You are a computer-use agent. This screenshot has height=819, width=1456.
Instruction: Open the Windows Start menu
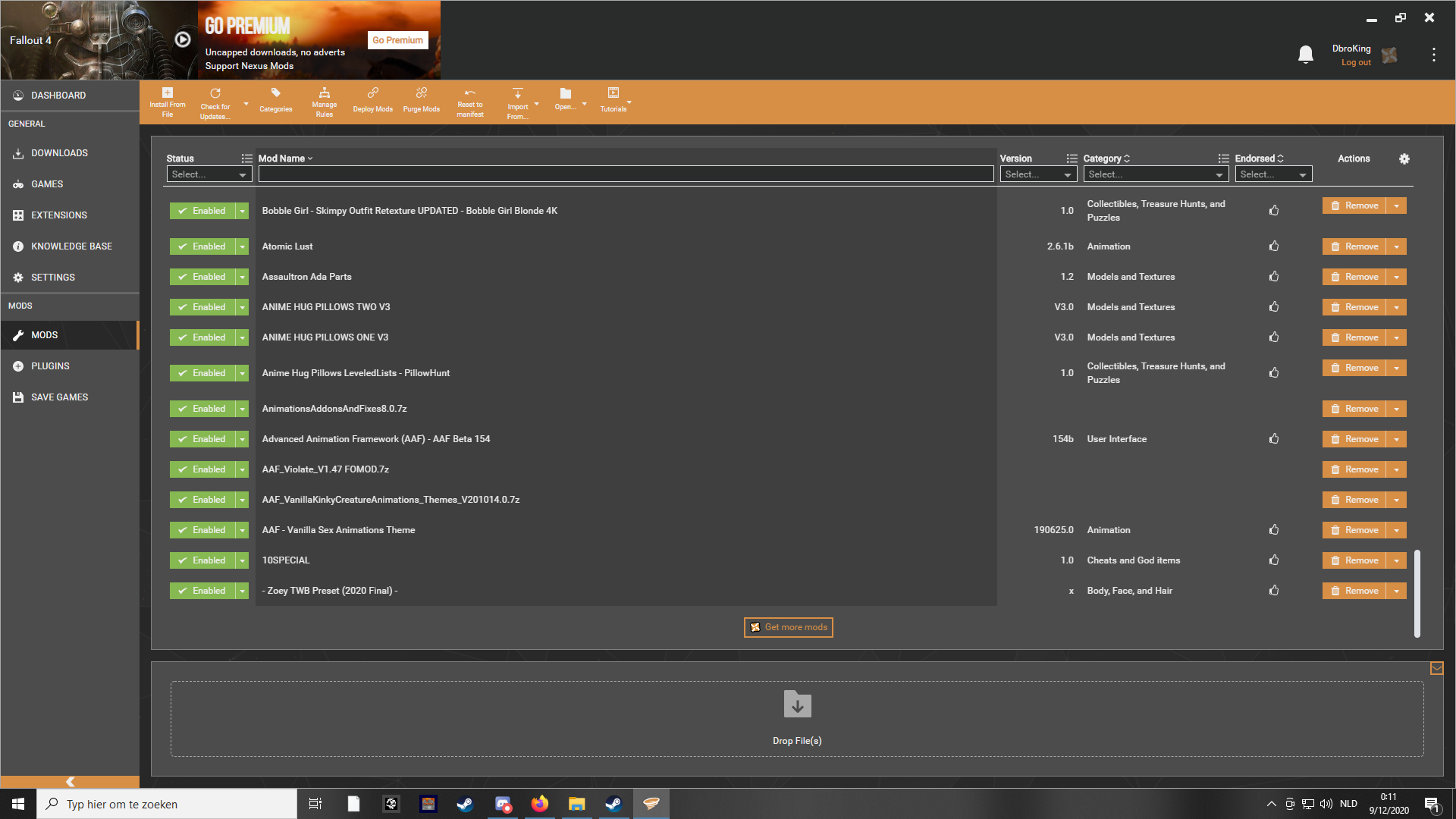click(x=18, y=804)
